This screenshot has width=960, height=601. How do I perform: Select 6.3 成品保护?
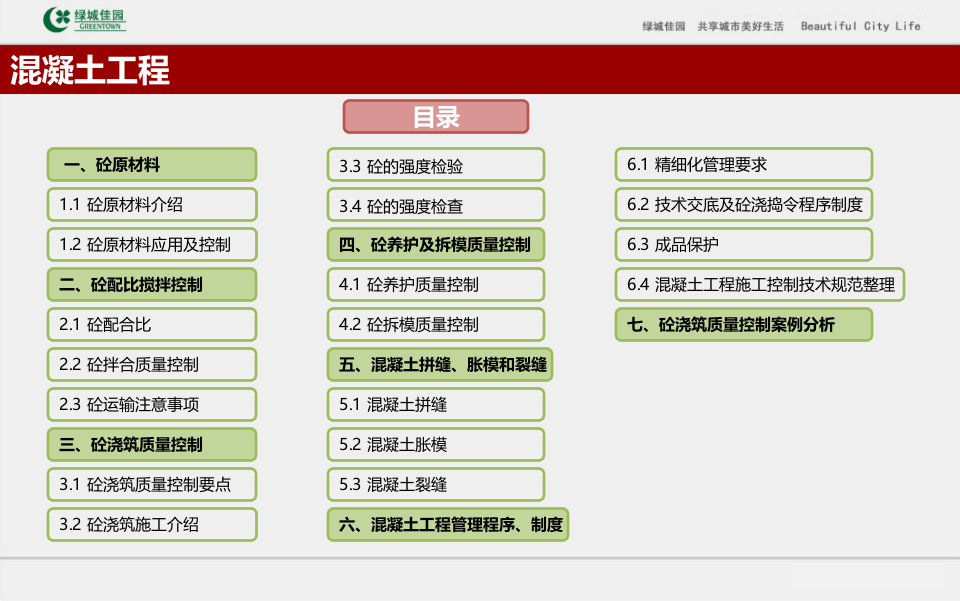point(744,245)
